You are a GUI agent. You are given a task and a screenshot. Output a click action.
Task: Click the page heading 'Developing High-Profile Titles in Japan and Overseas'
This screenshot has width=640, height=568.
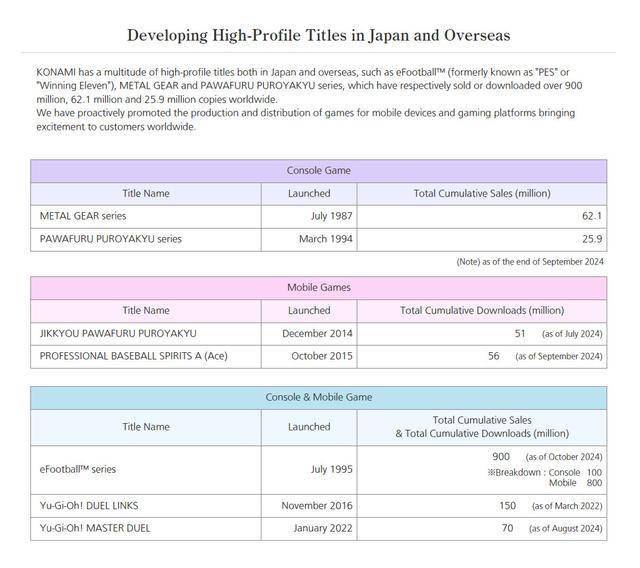point(318,36)
